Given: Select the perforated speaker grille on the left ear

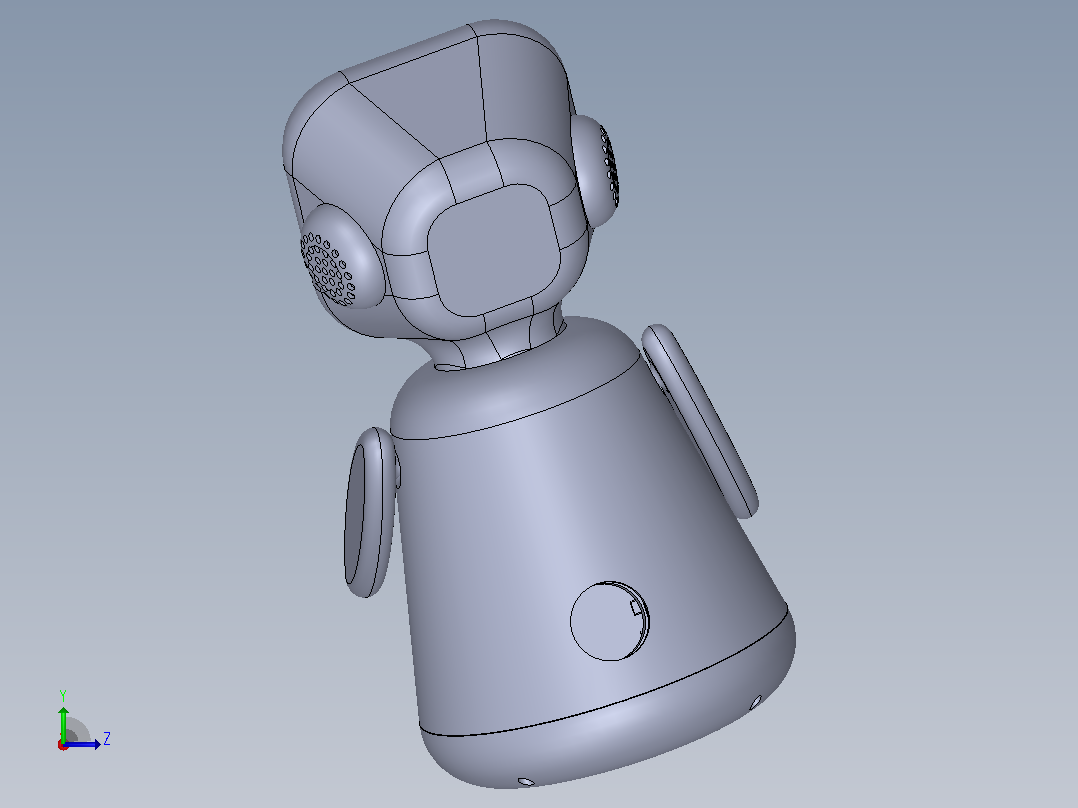Looking at the screenshot, I should (327, 269).
